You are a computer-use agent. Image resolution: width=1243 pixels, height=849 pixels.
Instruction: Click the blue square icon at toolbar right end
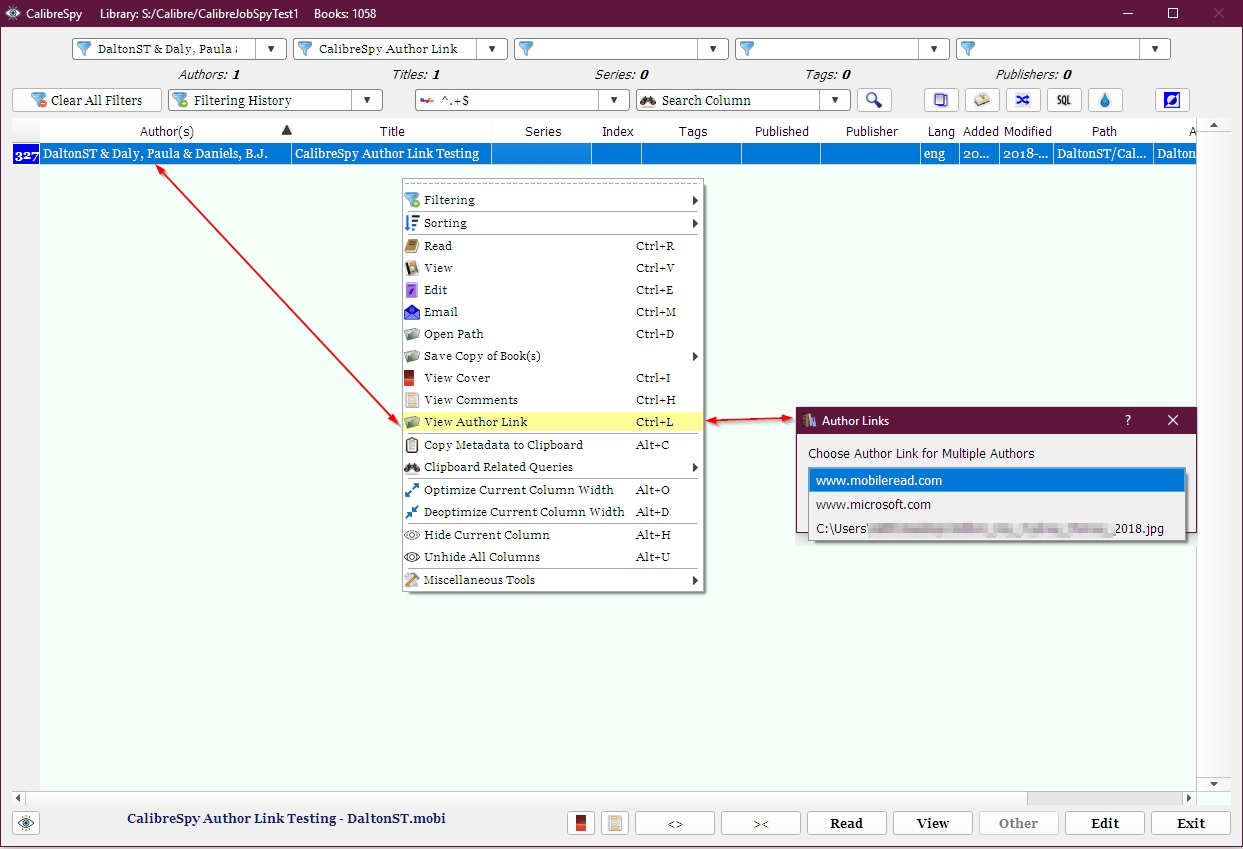coord(1172,100)
